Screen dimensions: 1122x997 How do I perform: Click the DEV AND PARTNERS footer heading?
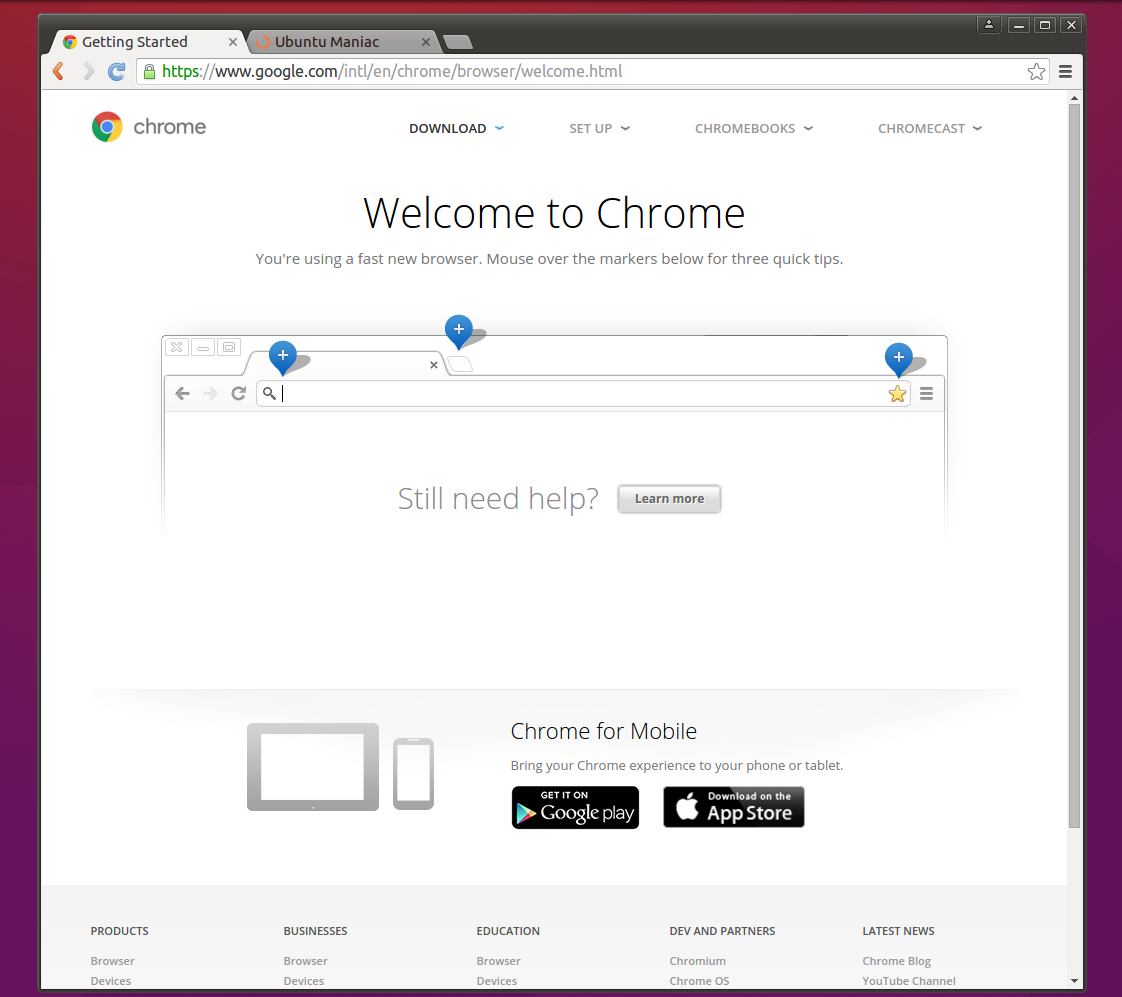click(722, 931)
